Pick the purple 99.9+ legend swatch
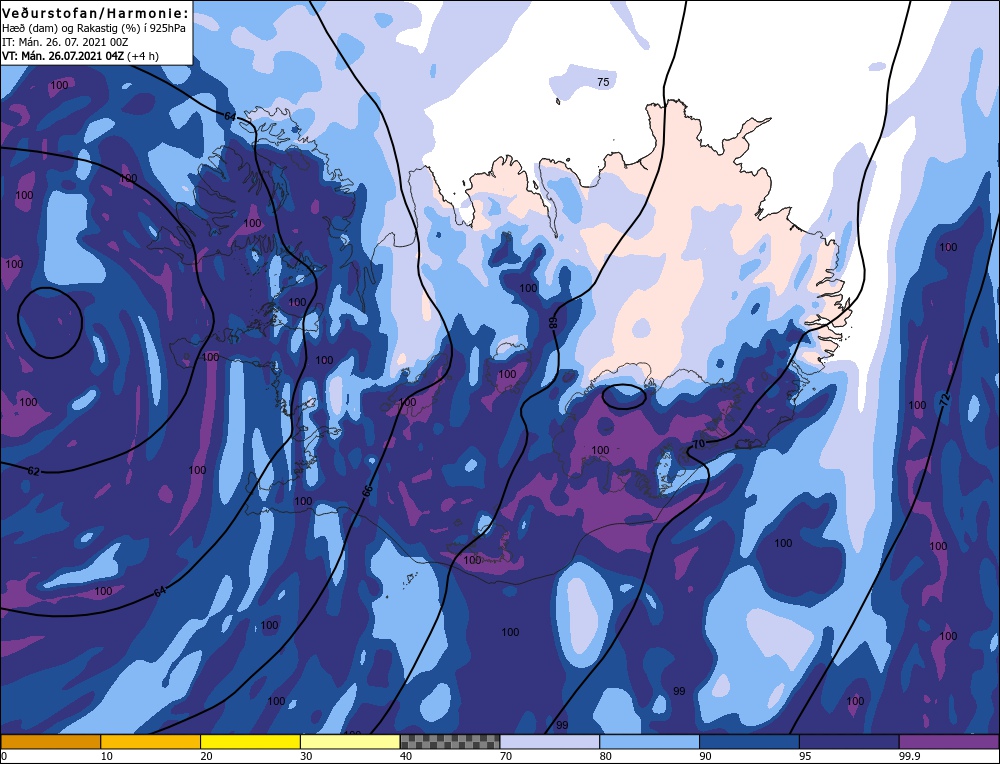Screen dimensions: 1000x764 949,741
